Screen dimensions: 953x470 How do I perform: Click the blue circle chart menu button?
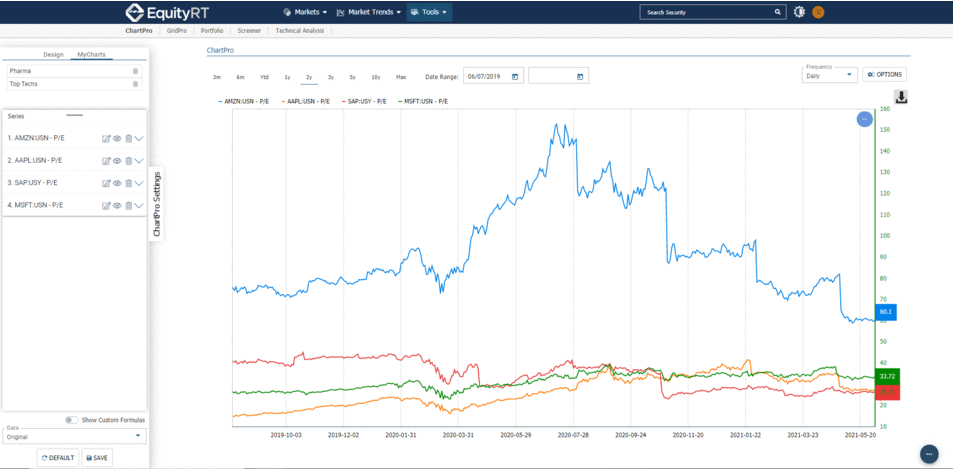tap(864, 119)
